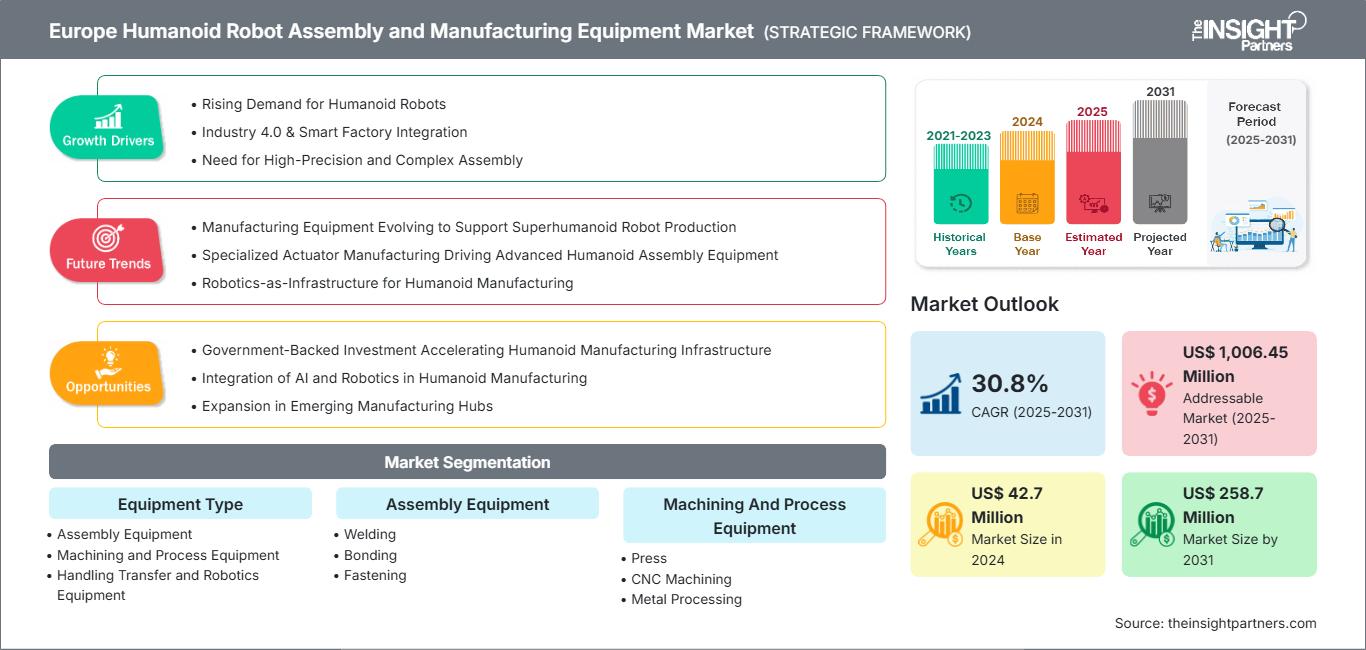This screenshot has height=650, width=1366.
Task: Open the theinsightpartners.com source link
Action: pos(1242,623)
